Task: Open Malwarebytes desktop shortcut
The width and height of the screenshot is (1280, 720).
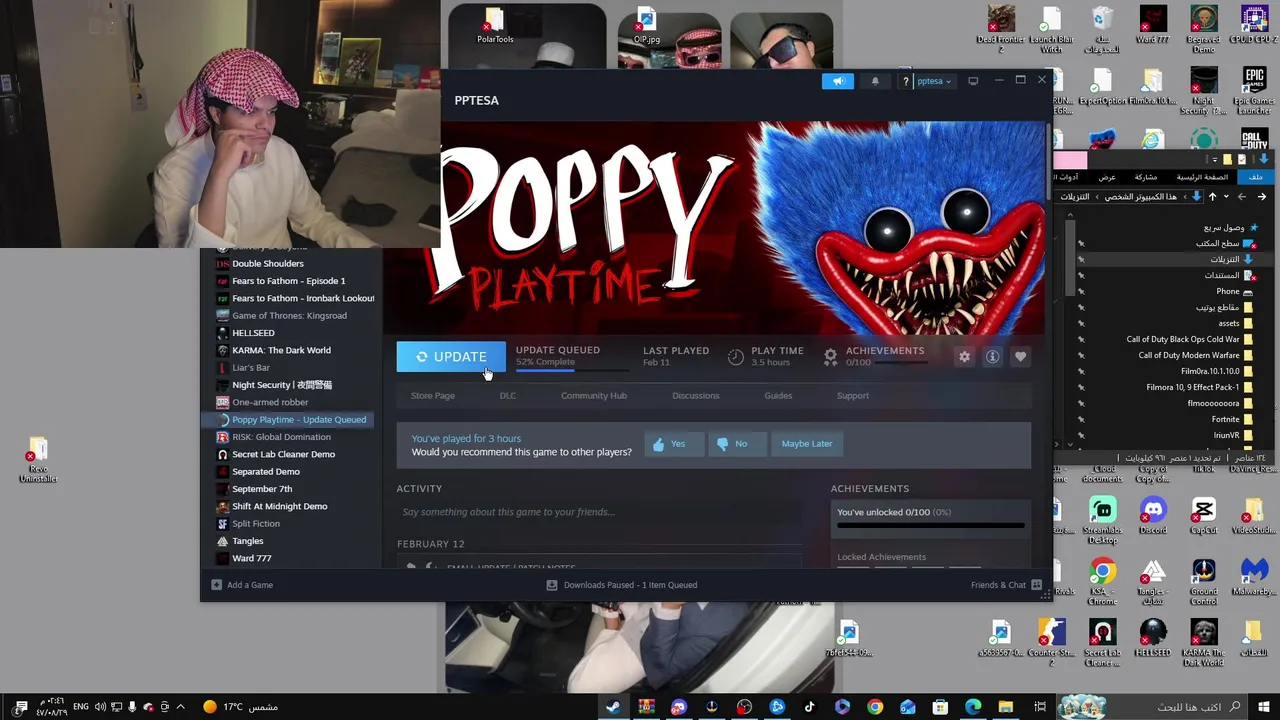Action: [1254, 577]
